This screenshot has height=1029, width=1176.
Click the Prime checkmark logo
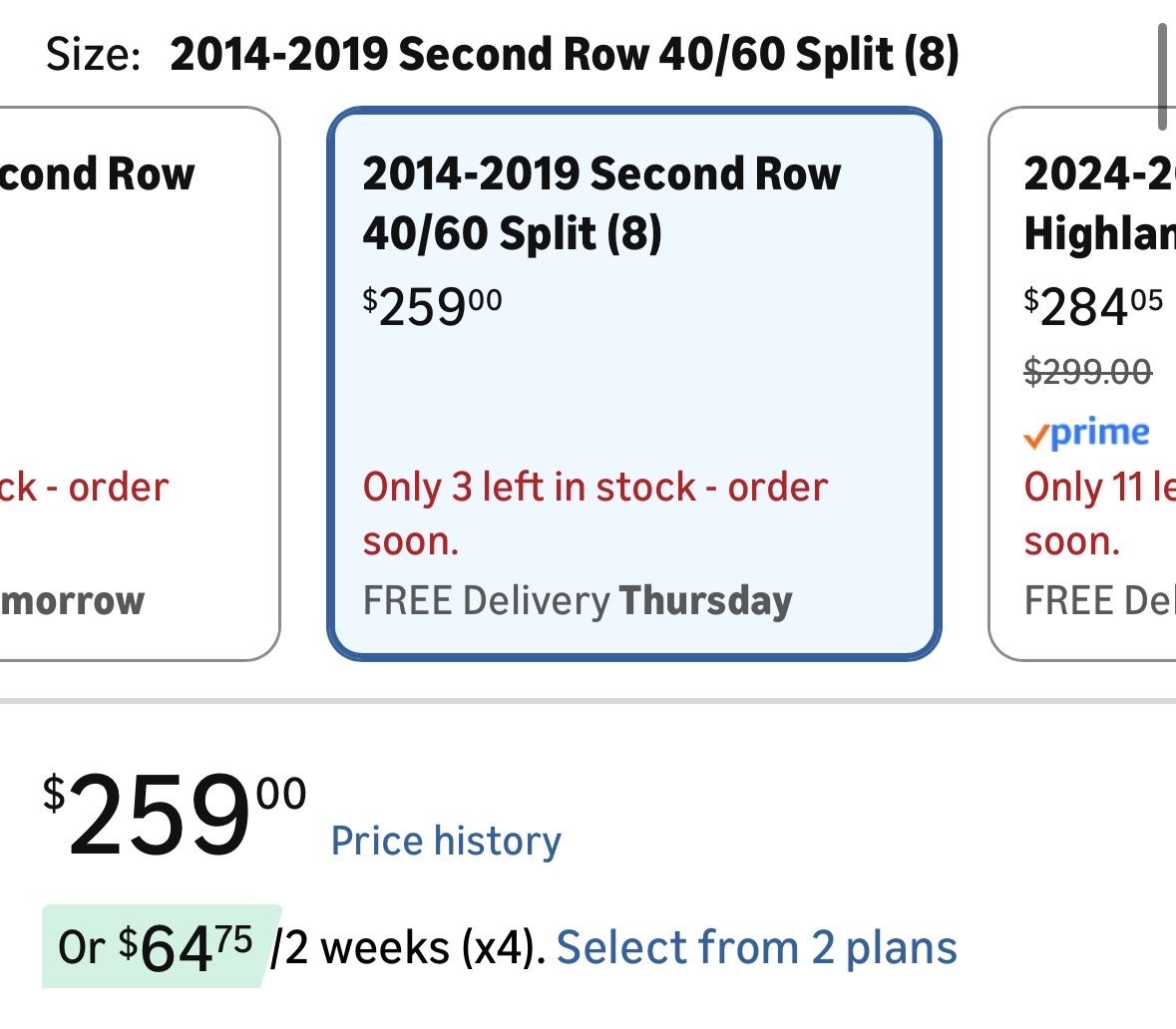click(1037, 436)
